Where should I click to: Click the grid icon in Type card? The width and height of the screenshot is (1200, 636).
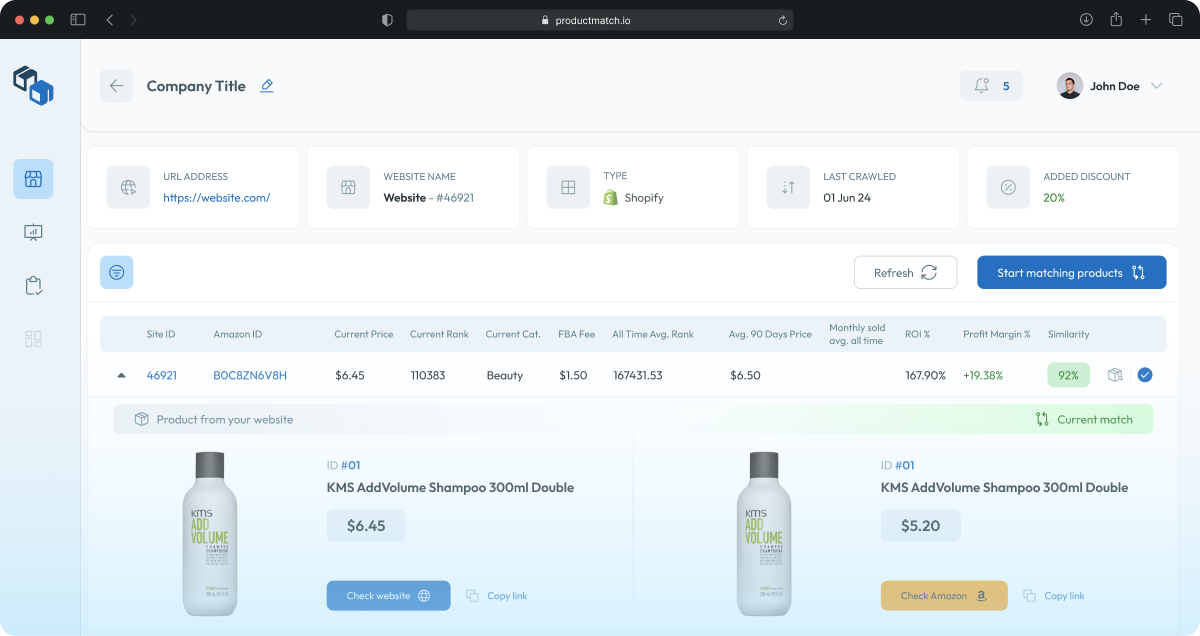point(568,187)
